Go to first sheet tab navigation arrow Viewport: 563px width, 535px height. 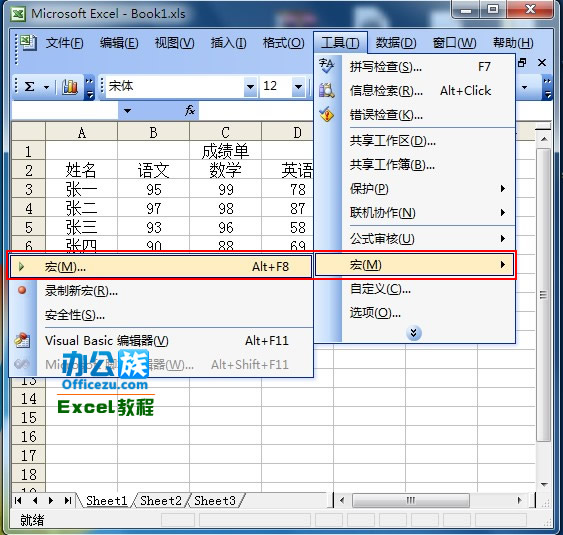coord(18,501)
